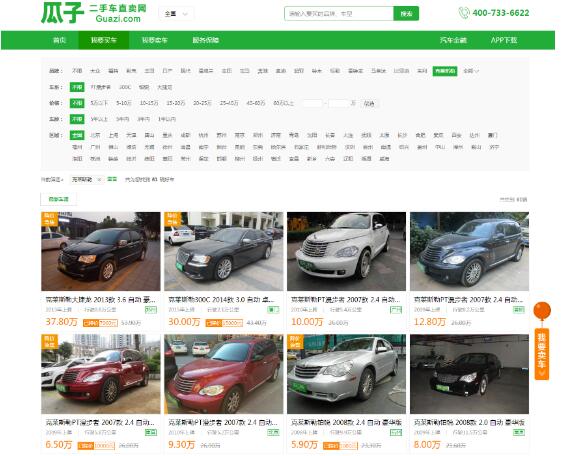The width and height of the screenshot is (561, 456).
Task: Open the black 300C sedan photo priced 30.00万
Action: [x=224, y=251]
